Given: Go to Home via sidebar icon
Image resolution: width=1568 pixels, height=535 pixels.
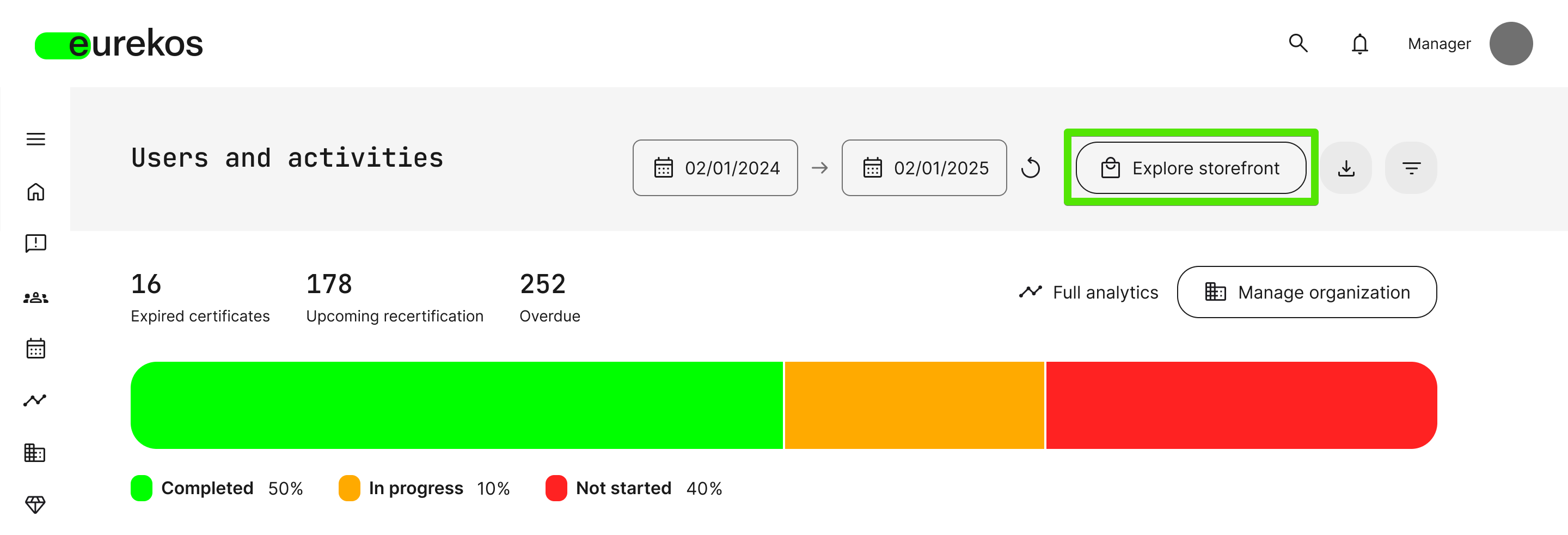Looking at the screenshot, I should coord(36,192).
